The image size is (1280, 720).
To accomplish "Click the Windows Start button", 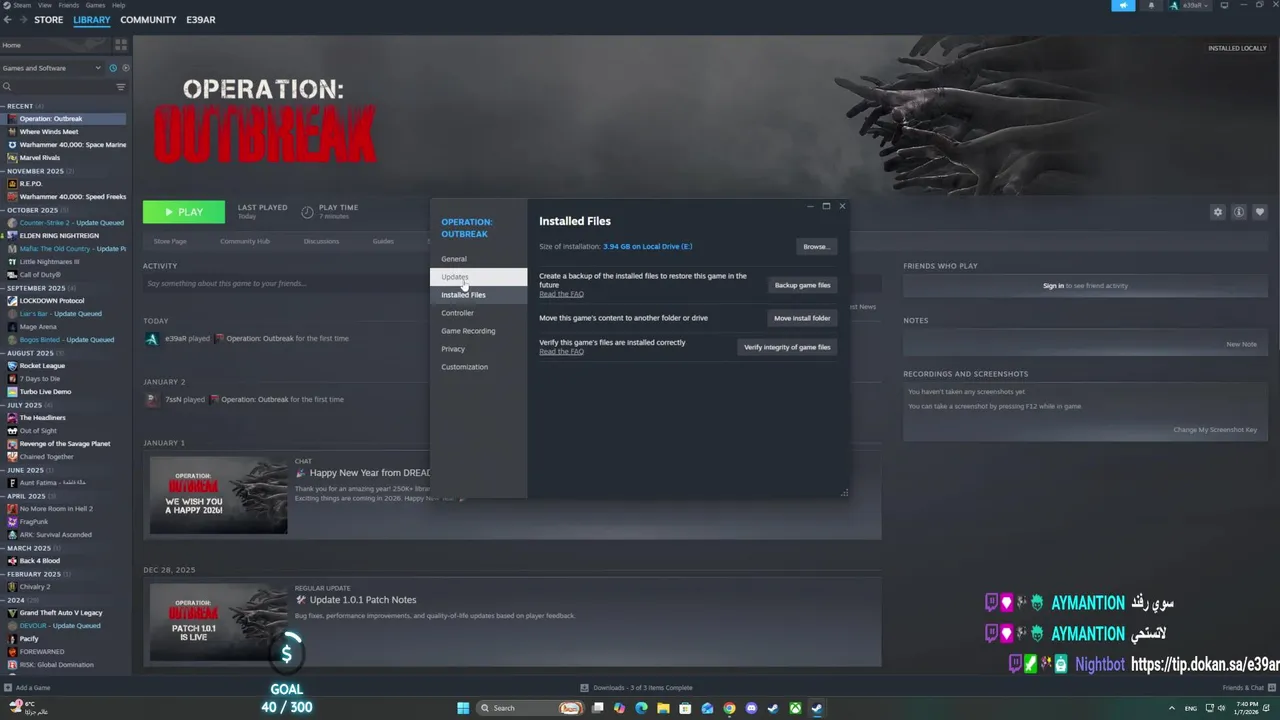I will tap(463, 708).
